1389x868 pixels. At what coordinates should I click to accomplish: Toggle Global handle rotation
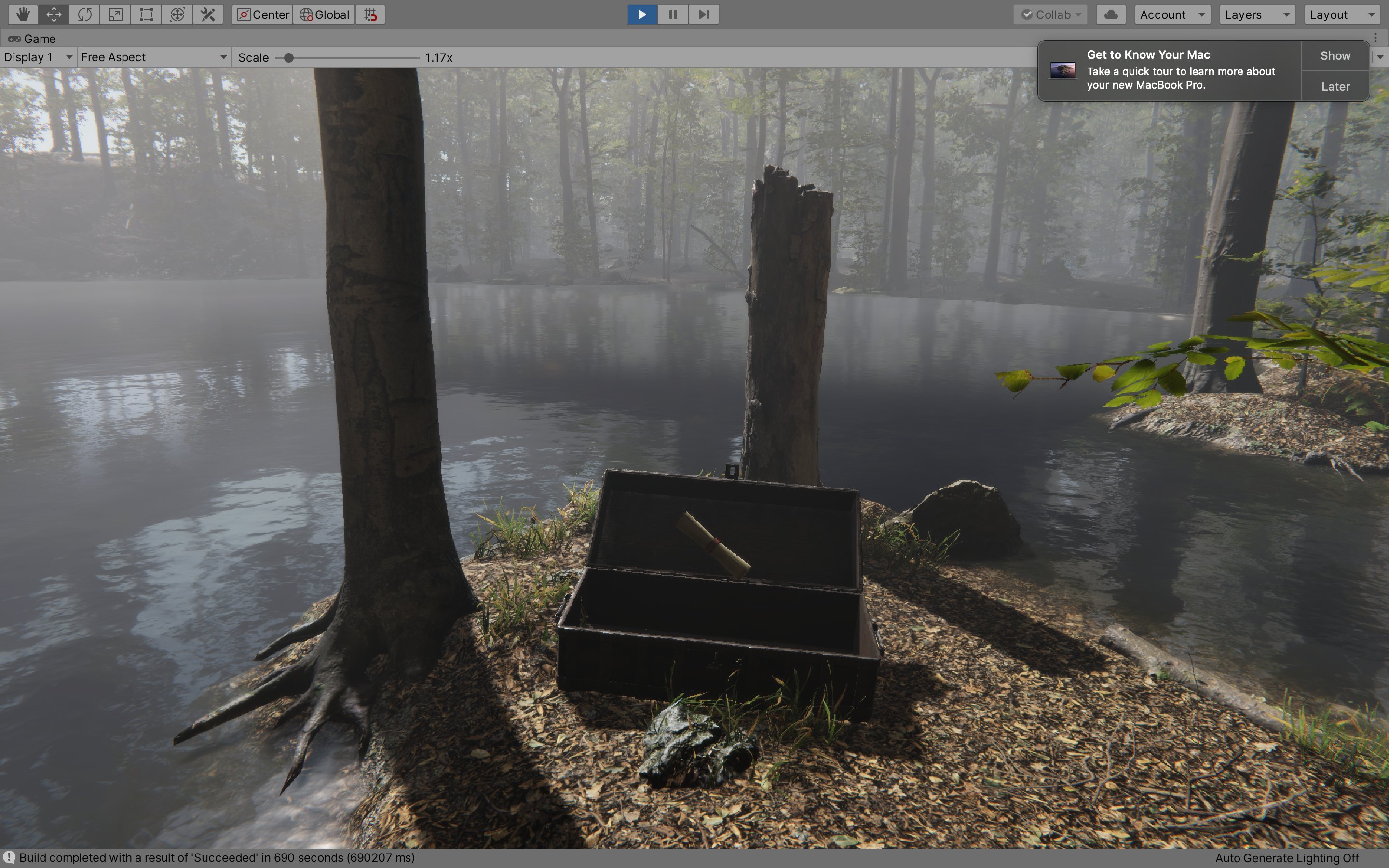[324, 14]
